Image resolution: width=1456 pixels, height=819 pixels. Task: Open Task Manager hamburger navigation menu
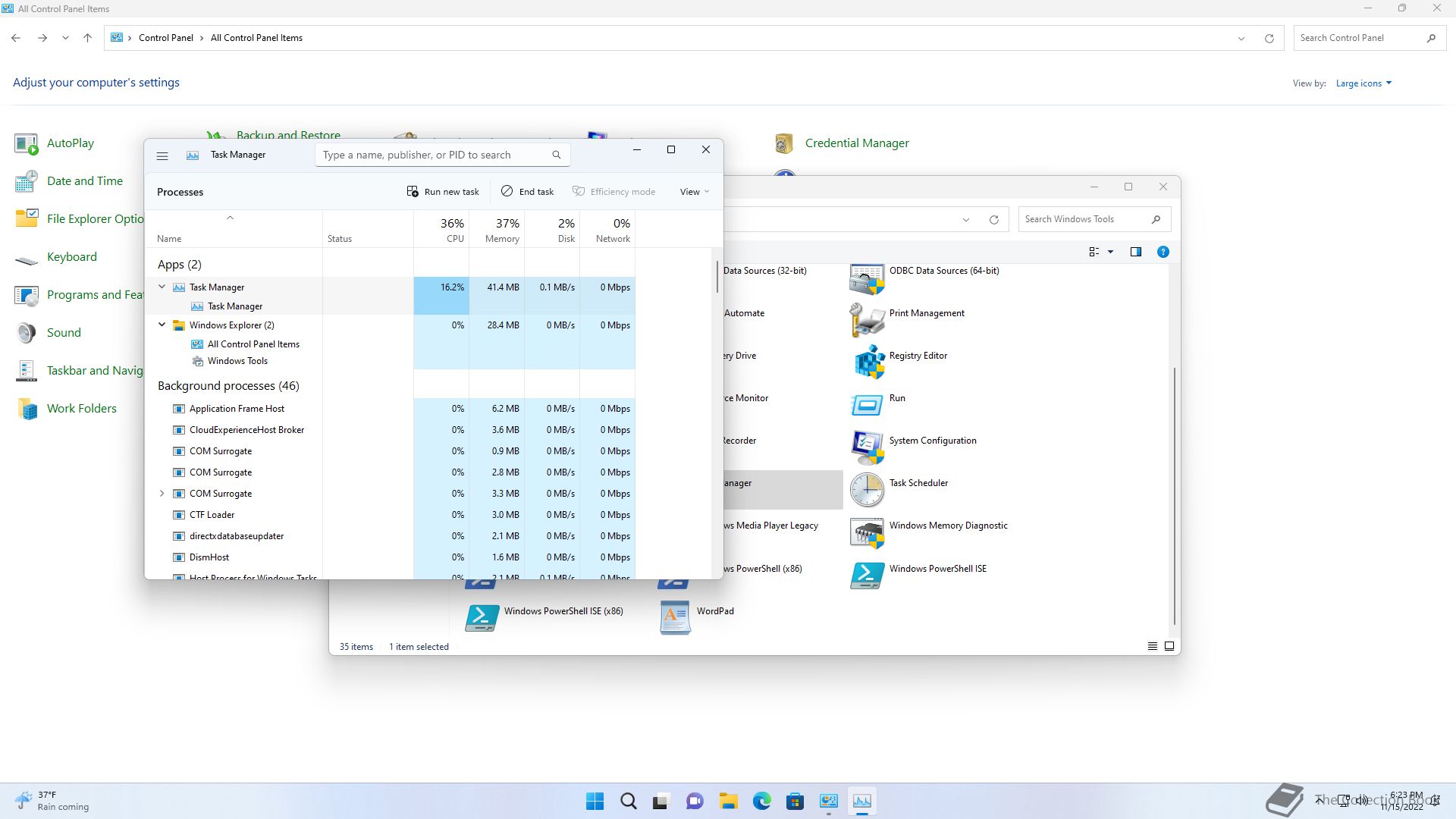coord(162,155)
